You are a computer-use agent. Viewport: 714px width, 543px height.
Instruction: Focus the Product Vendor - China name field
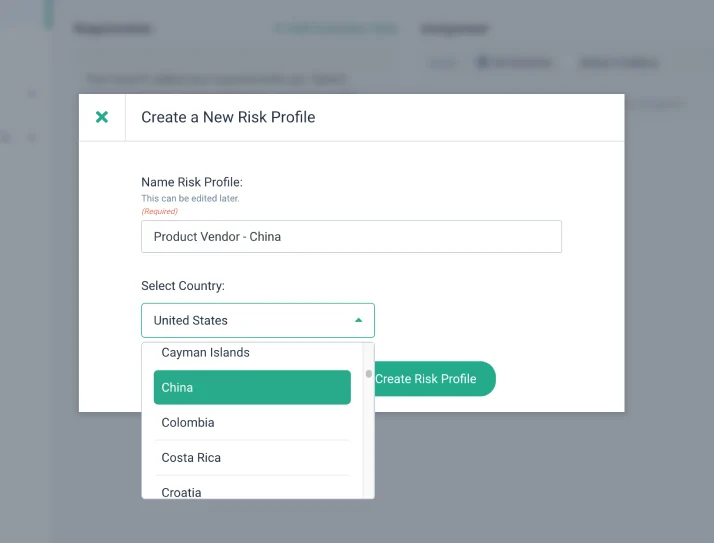pyautogui.click(x=351, y=236)
